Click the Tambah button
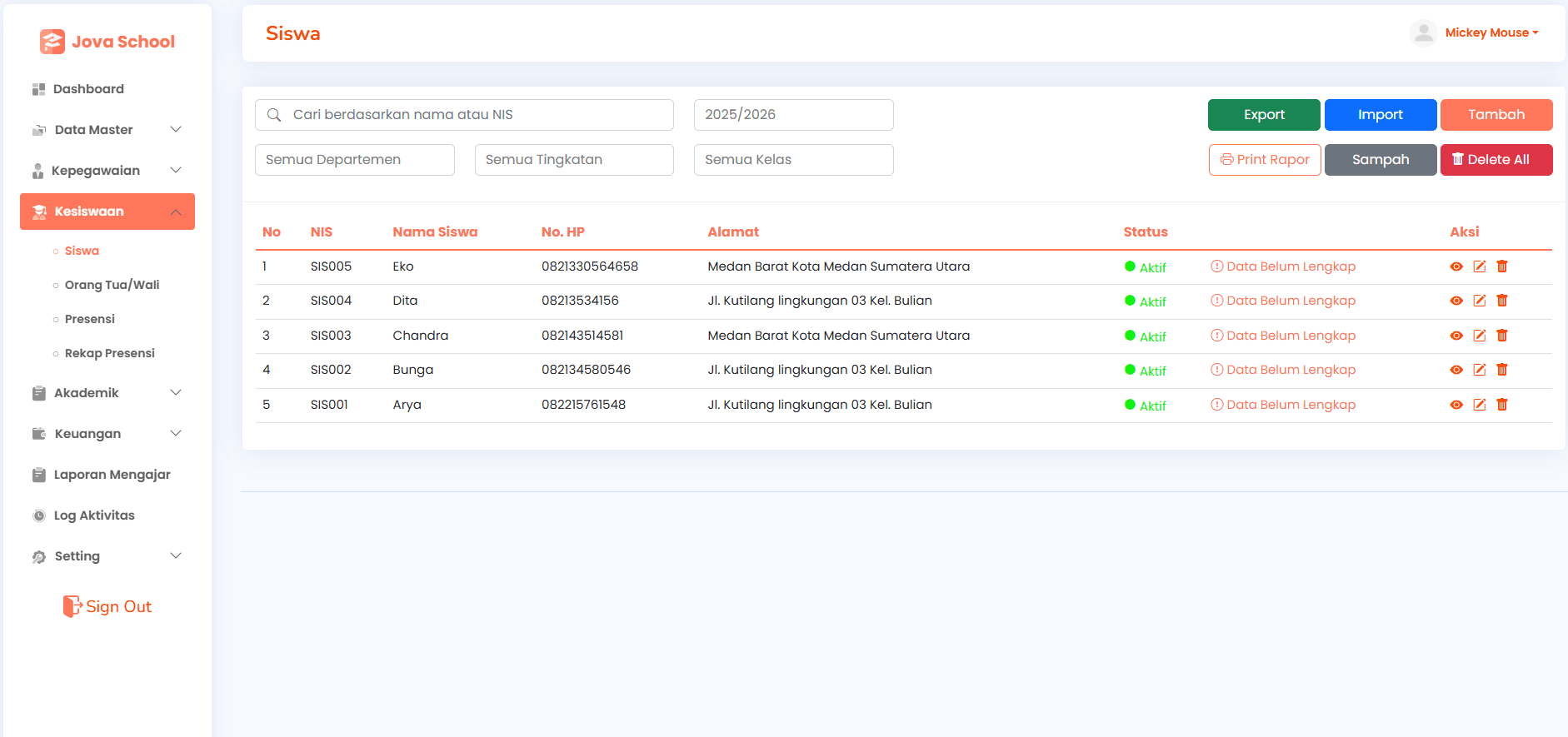 tap(1496, 115)
